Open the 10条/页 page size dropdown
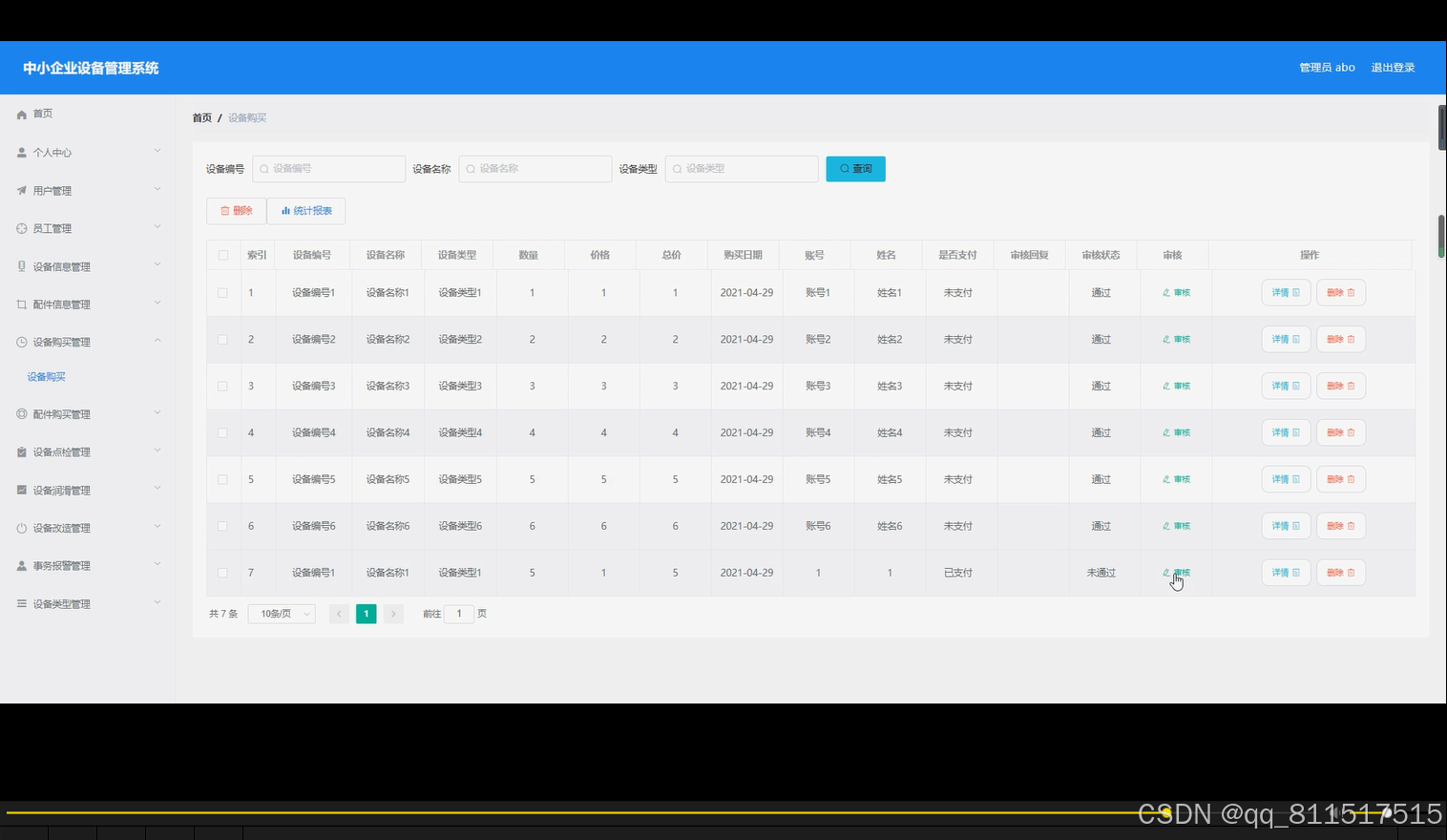The height and width of the screenshot is (840, 1447). [x=282, y=614]
